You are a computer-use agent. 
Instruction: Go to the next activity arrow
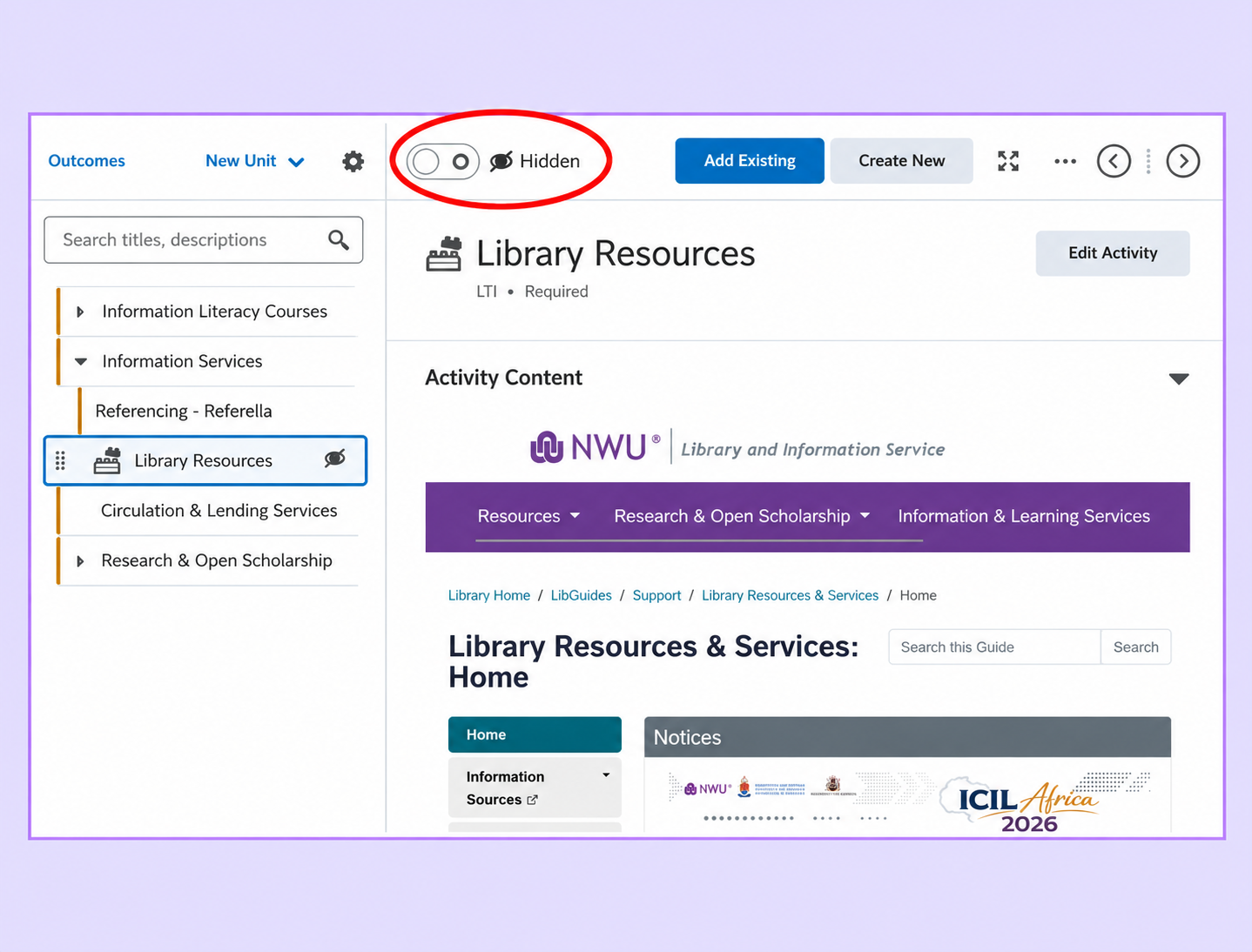[1182, 161]
